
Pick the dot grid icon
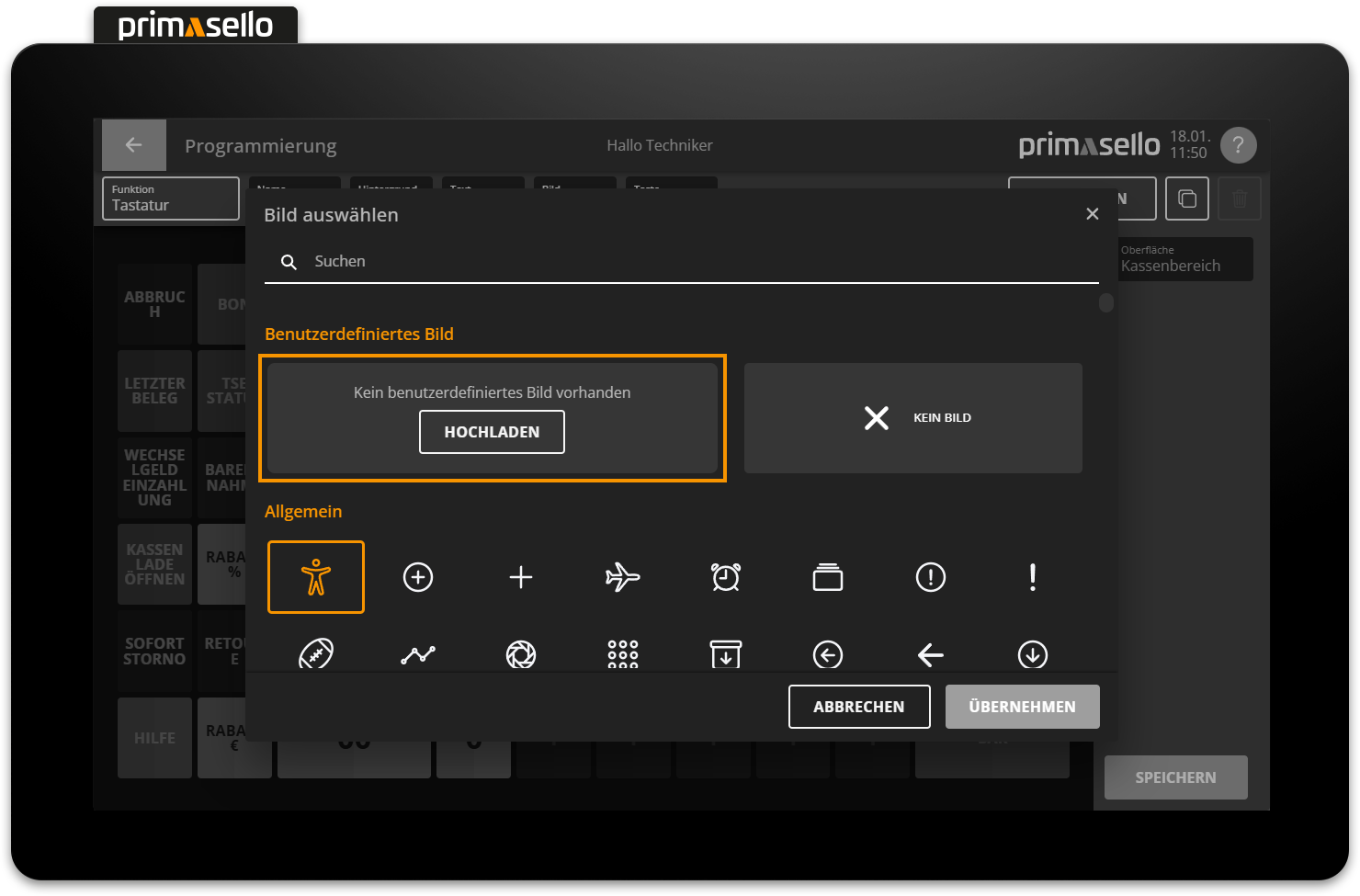coord(623,654)
